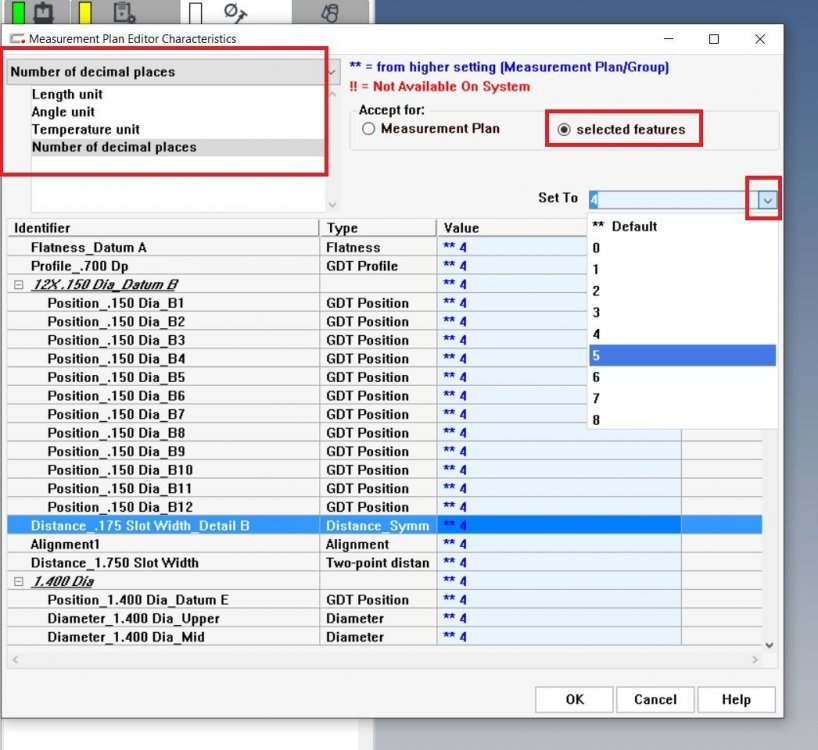Image resolution: width=818 pixels, height=750 pixels.
Task: Open the Number of decimal places combo arrow
Action: pos(332,72)
